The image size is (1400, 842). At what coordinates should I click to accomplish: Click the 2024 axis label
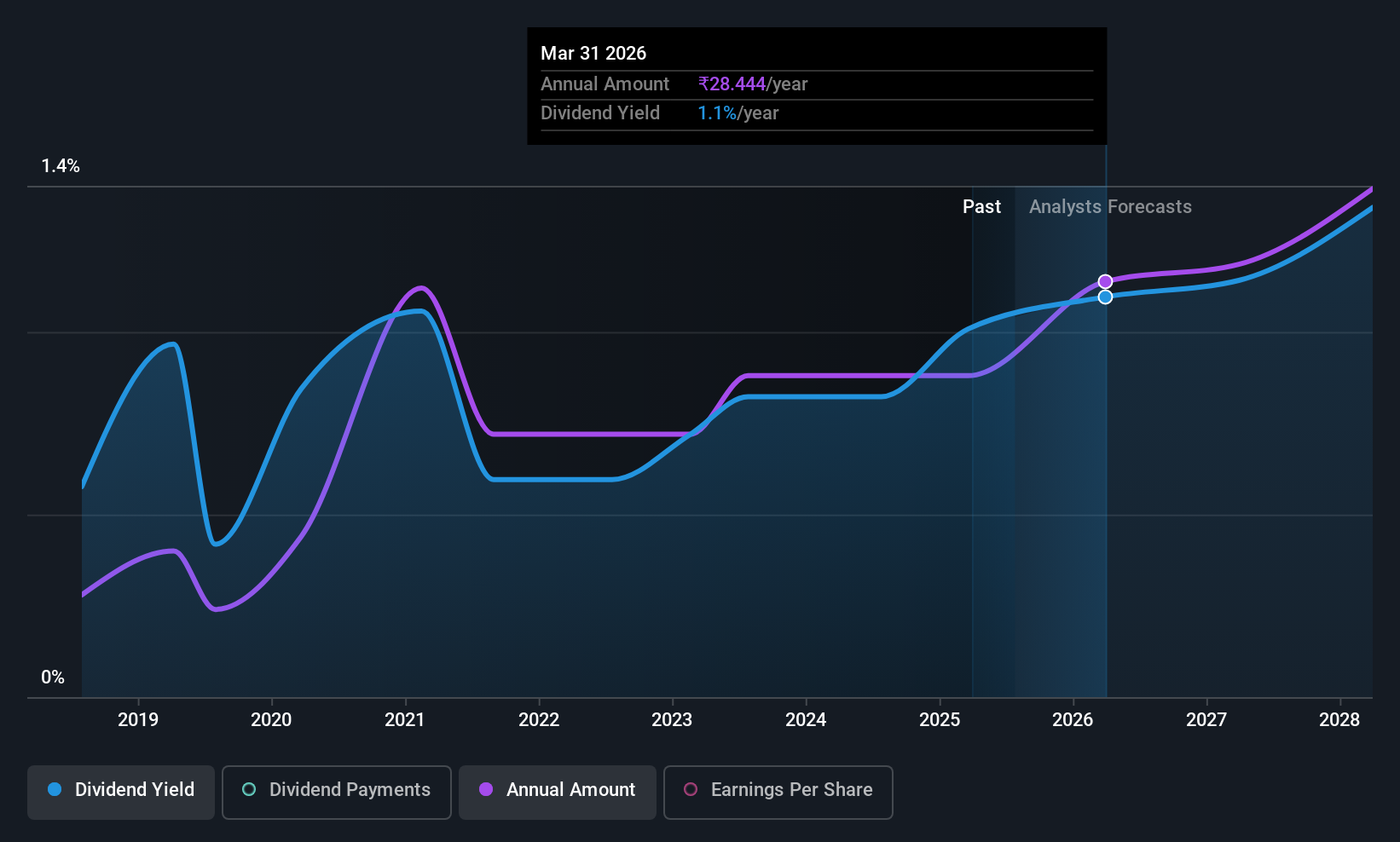point(806,719)
